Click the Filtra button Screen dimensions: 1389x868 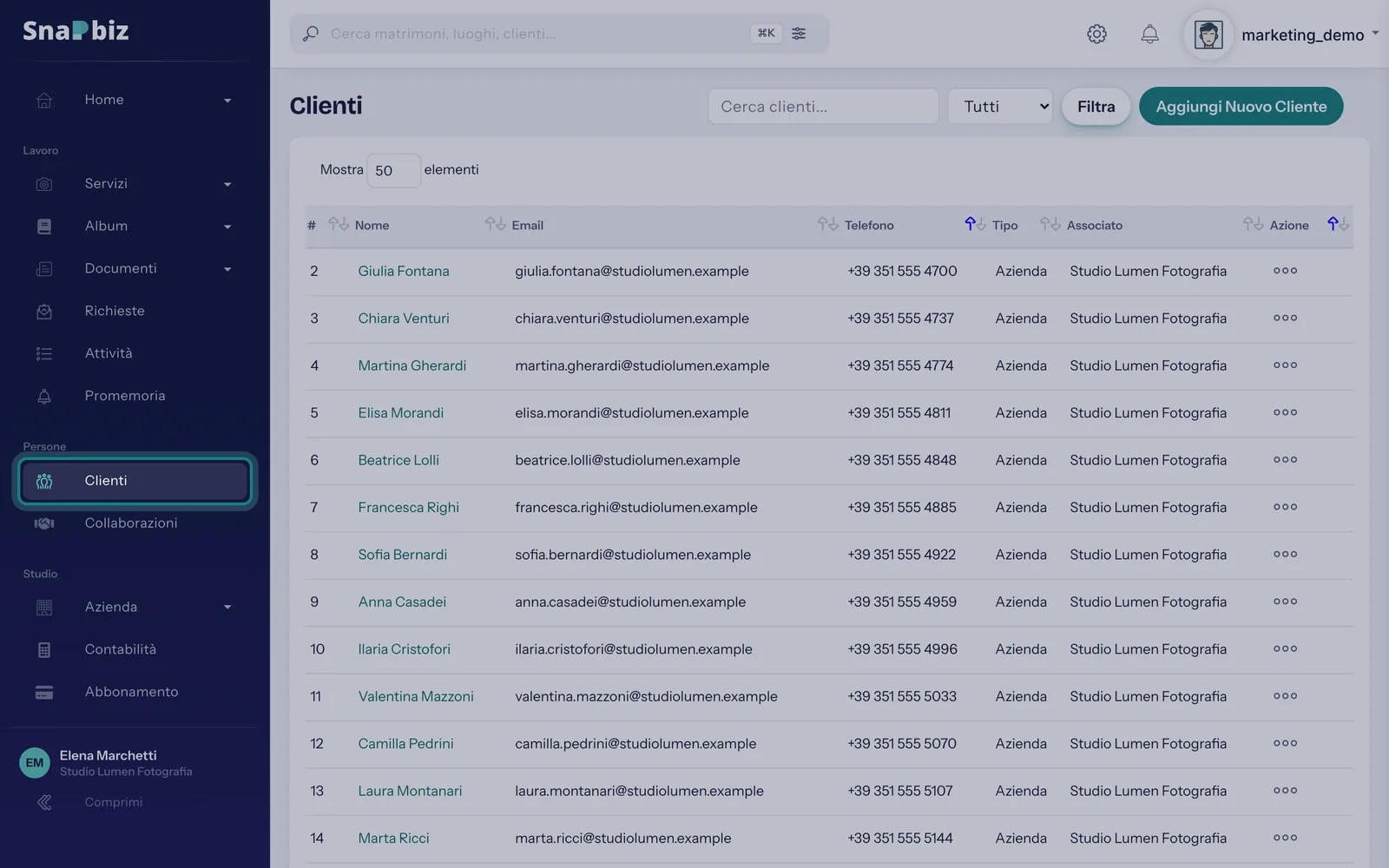[x=1096, y=106]
